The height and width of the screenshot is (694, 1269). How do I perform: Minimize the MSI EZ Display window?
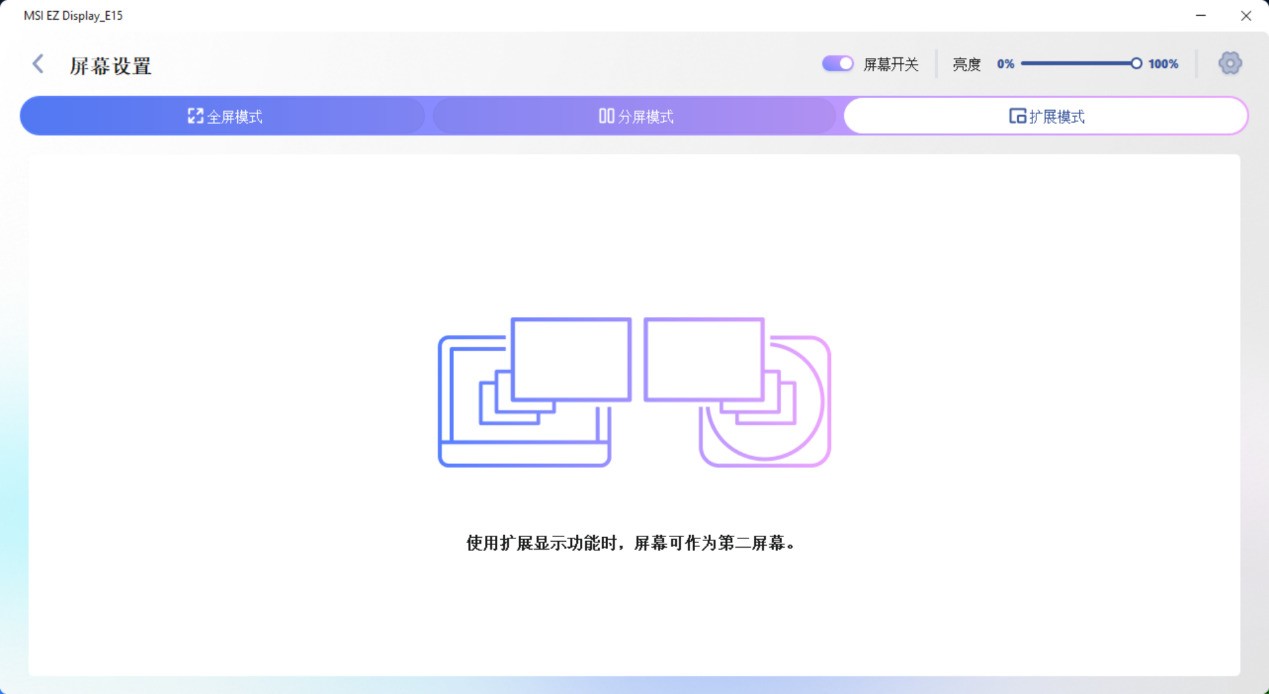point(1200,15)
